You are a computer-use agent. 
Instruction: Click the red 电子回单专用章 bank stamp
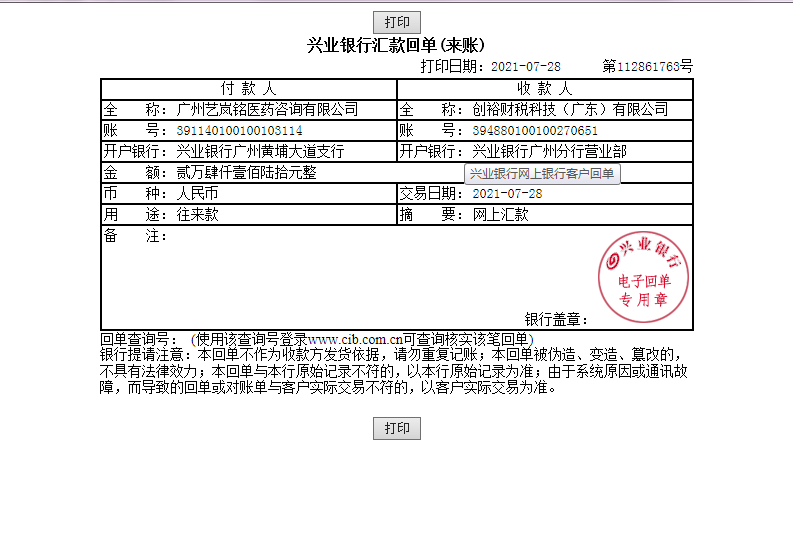coord(643,277)
